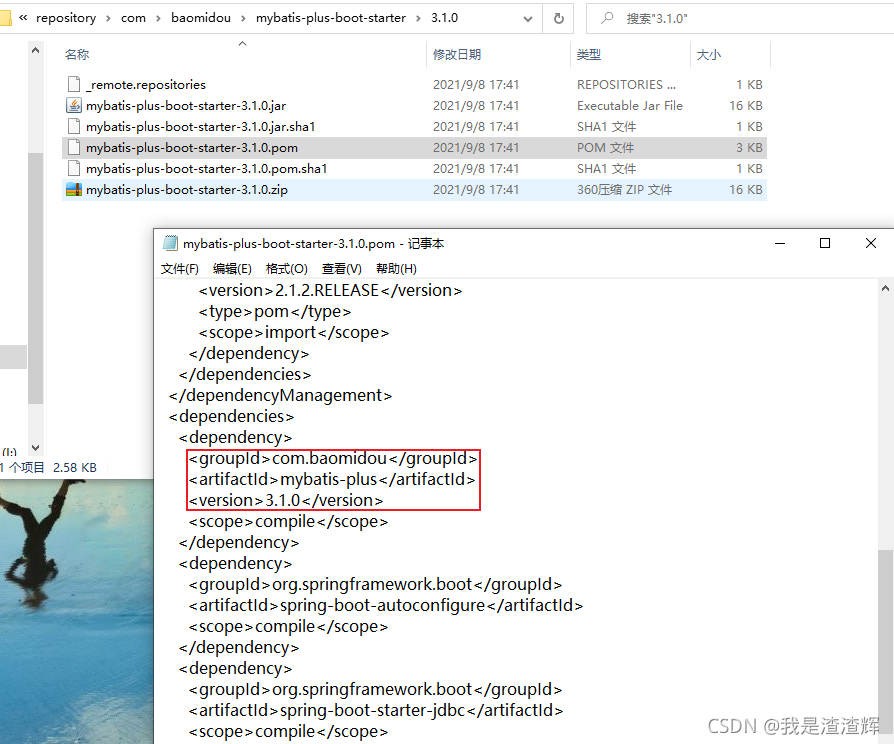Click line '<groupId>com.baomidou</groupId>' in Notepad
This screenshot has height=744, width=894.
click(333, 458)
